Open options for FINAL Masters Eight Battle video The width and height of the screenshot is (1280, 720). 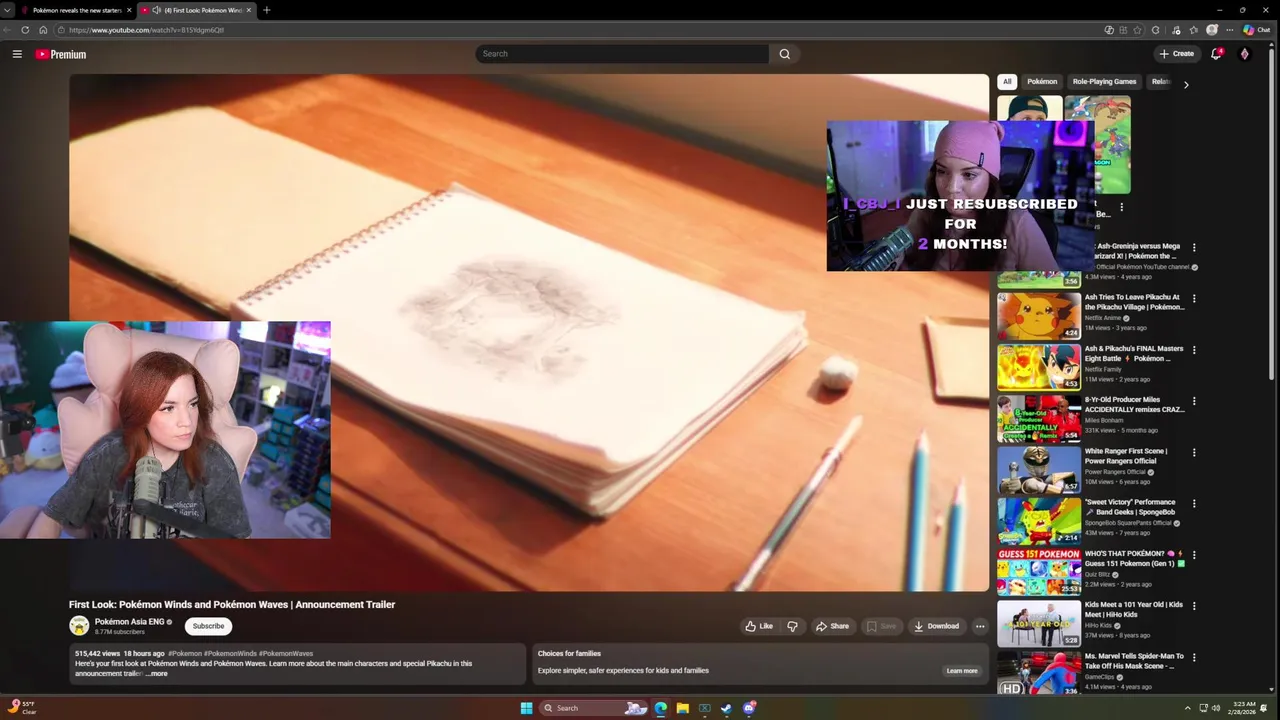pyautogui.click(x=1194, y=350)
